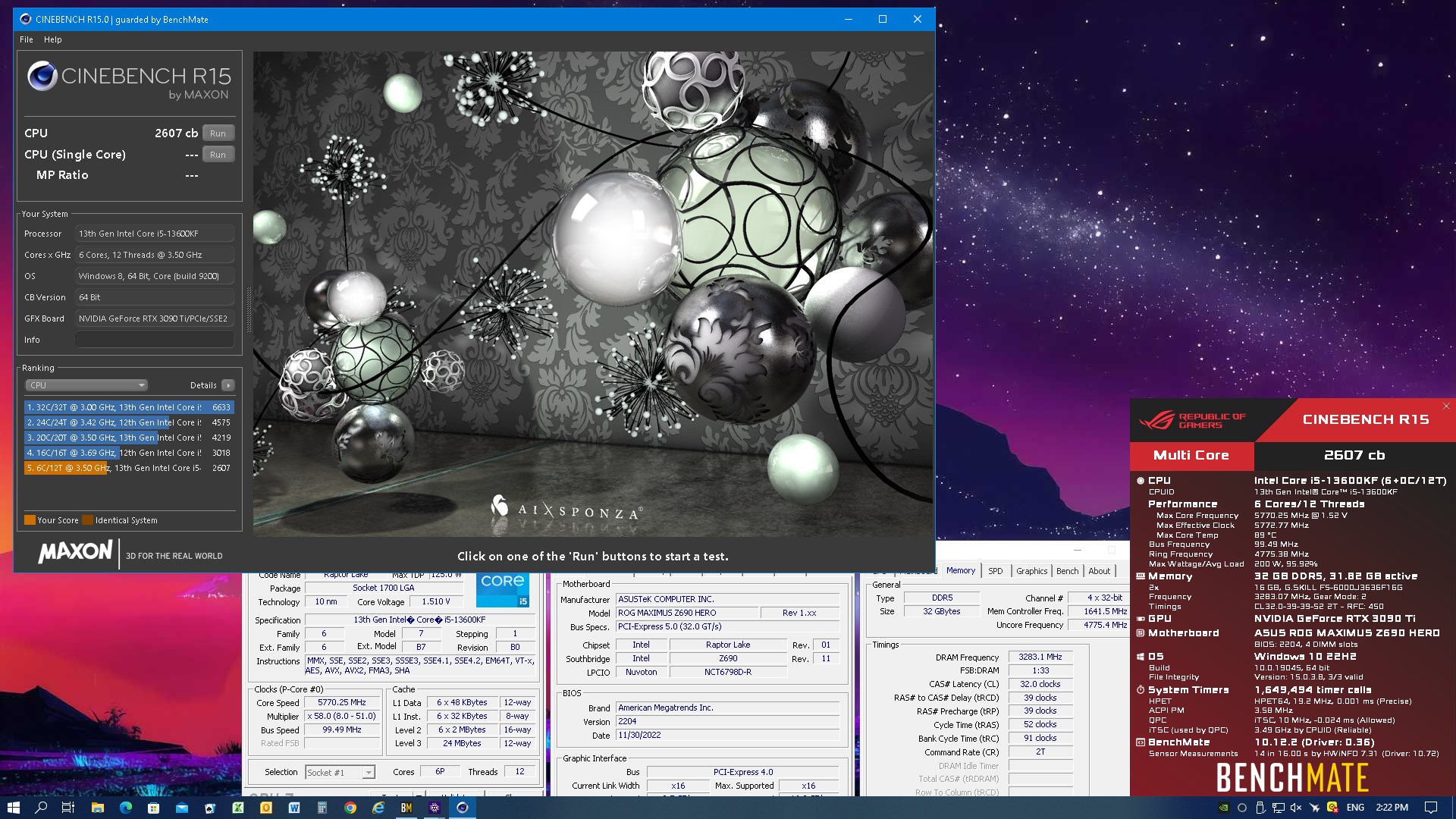This screenshot has width=1456, height=819.
Task: Click the GPU section icon in BenchMate
Action: click(x=1141, y=619)
